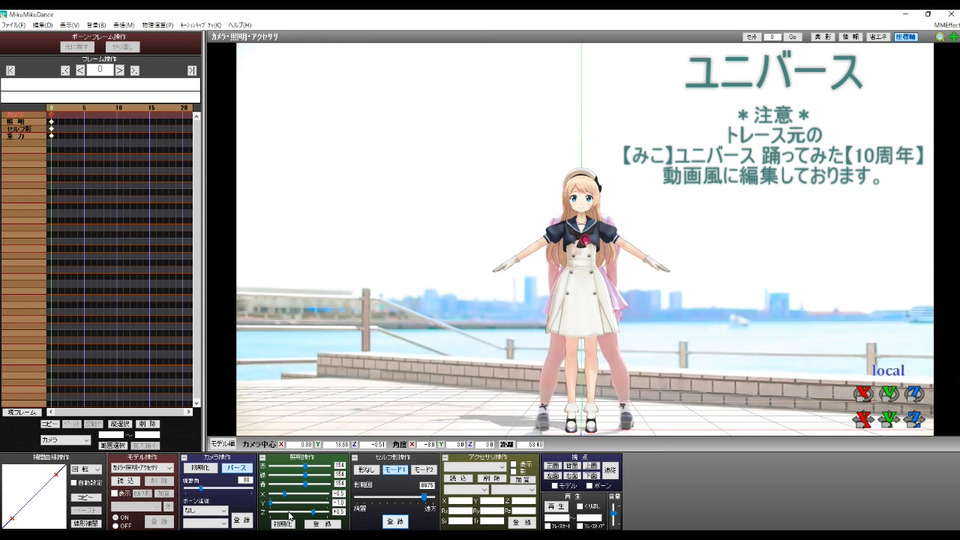The width and height of the screenshot is (960, 540).
Task: Collapse the カメラ操作 panel minus icon
Action: [184, 457]
